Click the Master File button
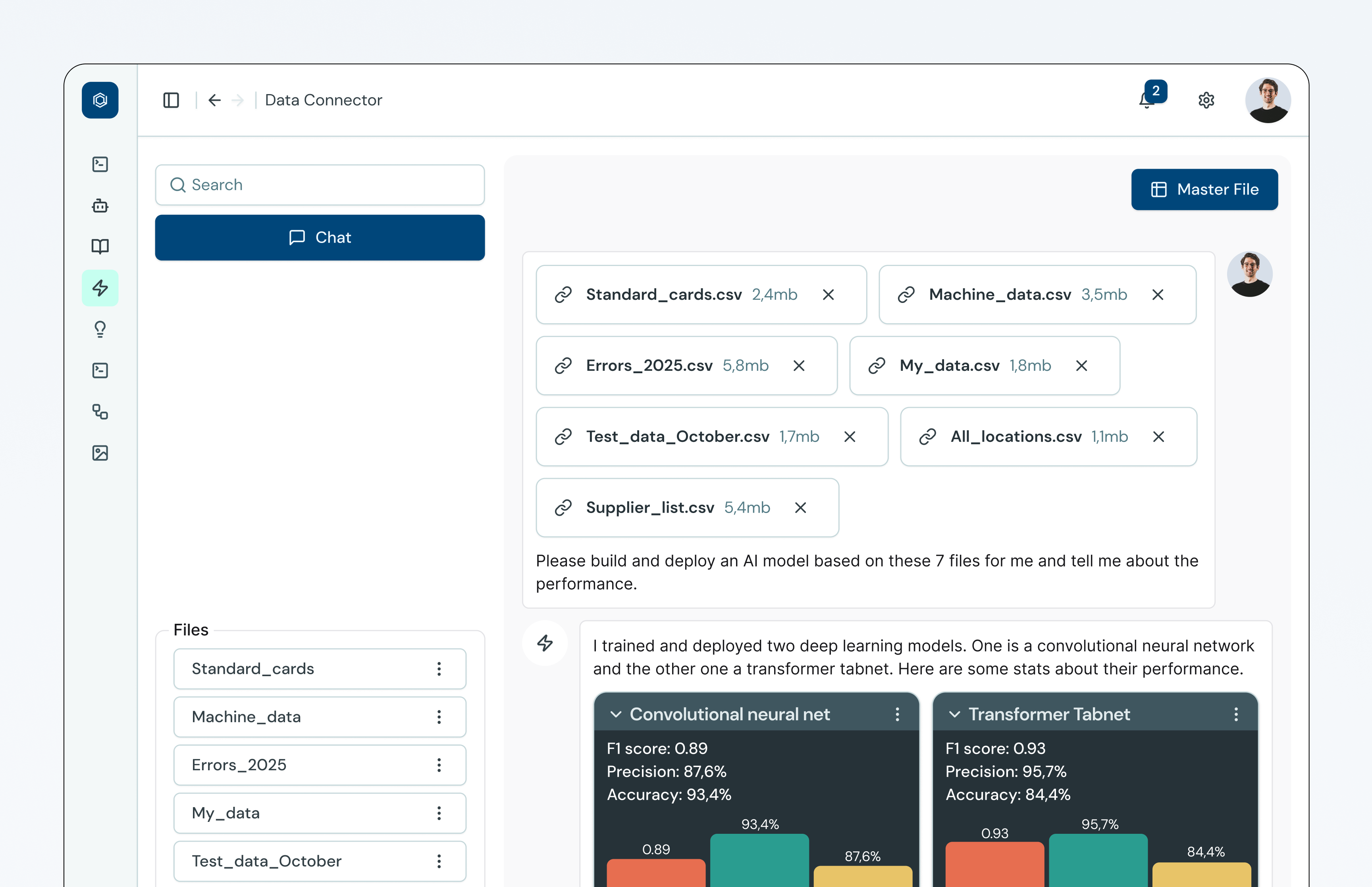This screenshot has width=1372, height=887. point(1204,189)
